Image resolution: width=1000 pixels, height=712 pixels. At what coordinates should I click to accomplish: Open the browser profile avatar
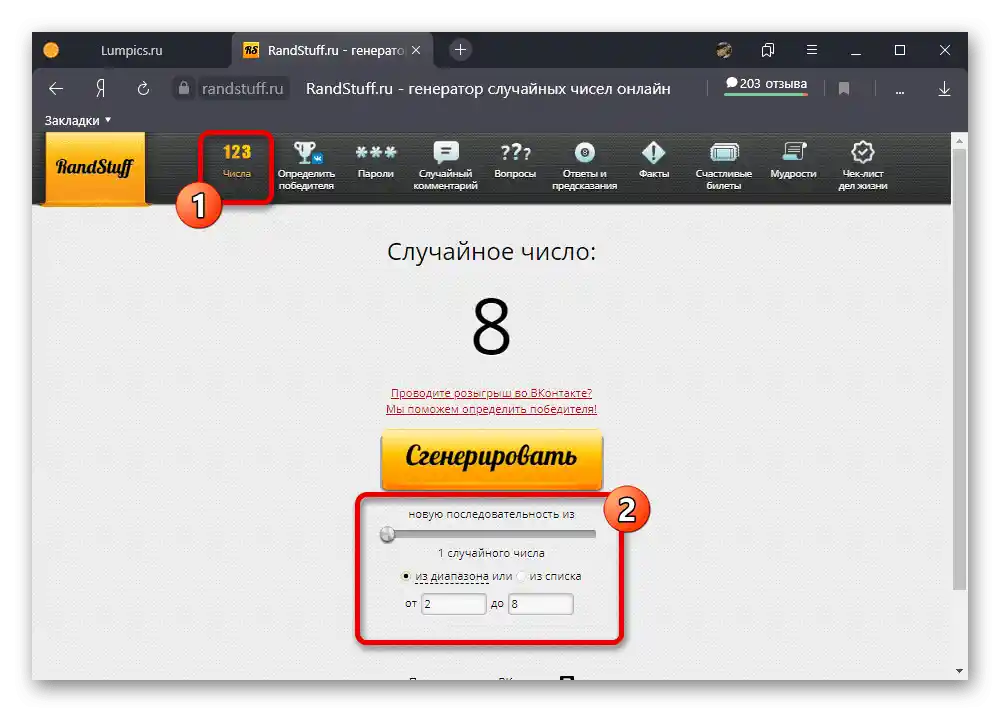[724, 50]
